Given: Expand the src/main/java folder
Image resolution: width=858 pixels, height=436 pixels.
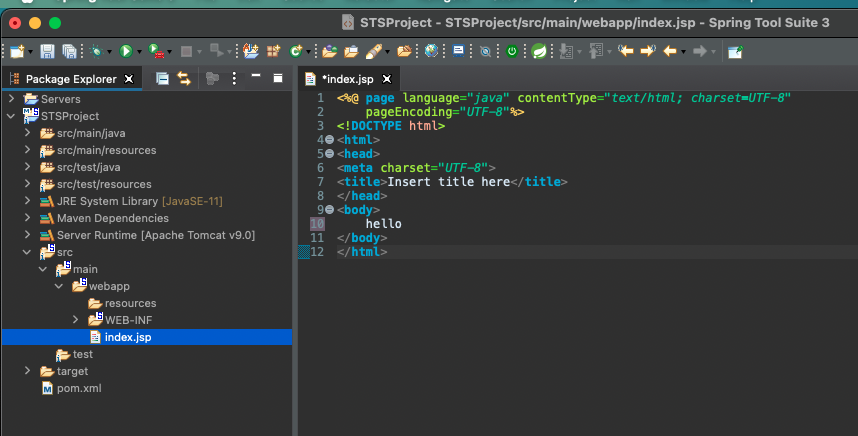Looking at the screenshot, I should pyautogui.click(x=27, y=133).
